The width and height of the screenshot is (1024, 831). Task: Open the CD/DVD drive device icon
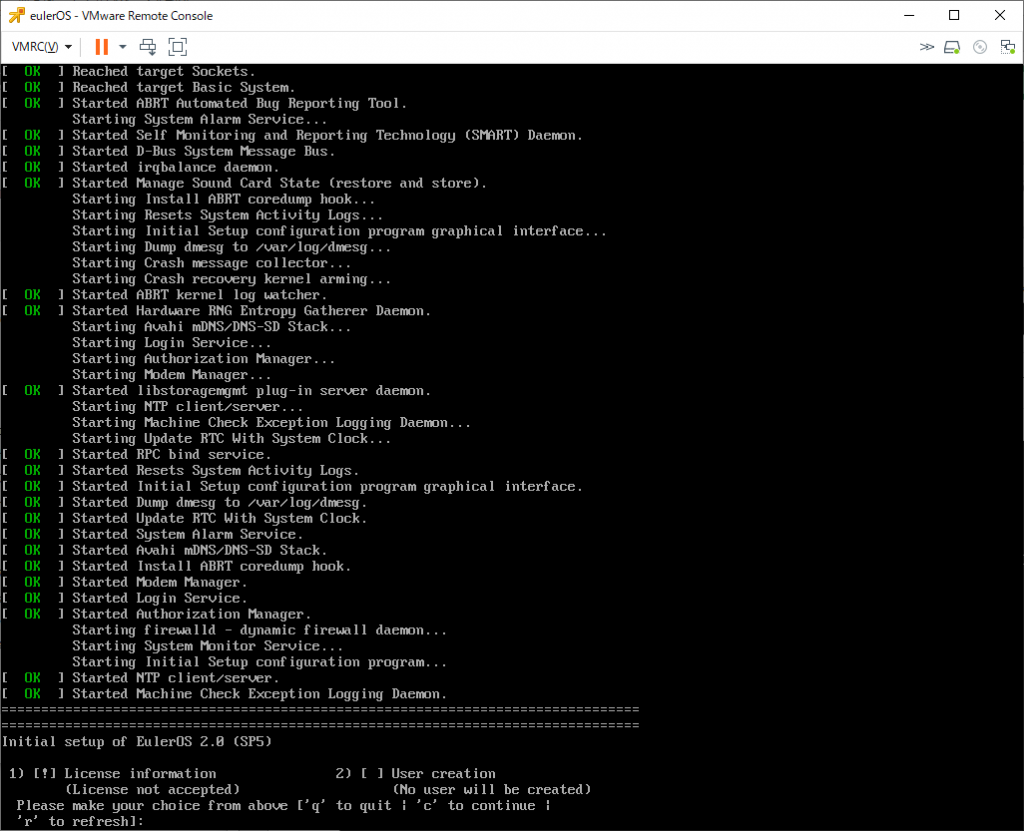click(980, 47)
